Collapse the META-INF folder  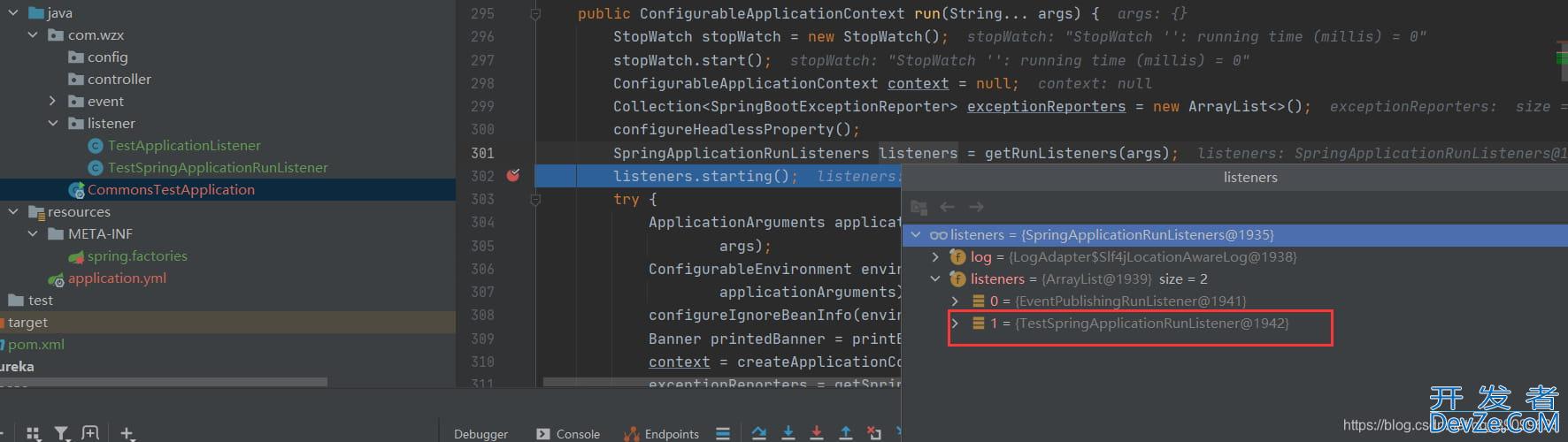tap(33, 234)
